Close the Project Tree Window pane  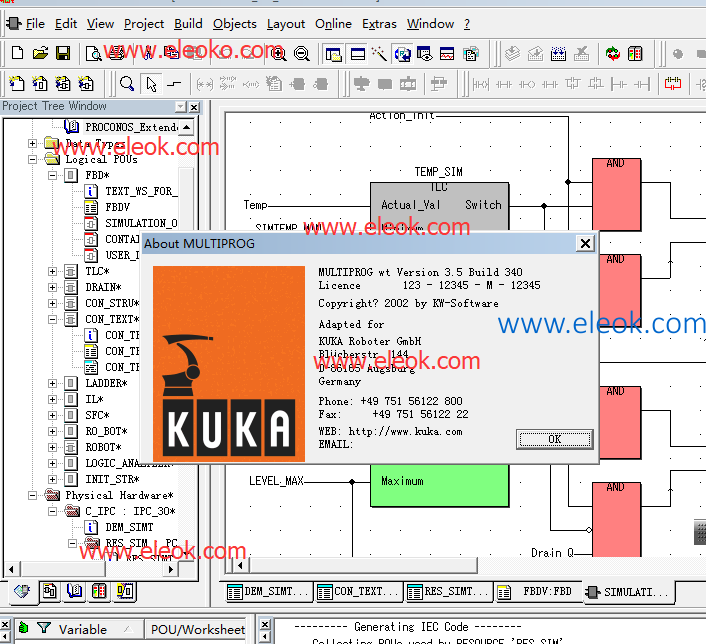[194, 107]
